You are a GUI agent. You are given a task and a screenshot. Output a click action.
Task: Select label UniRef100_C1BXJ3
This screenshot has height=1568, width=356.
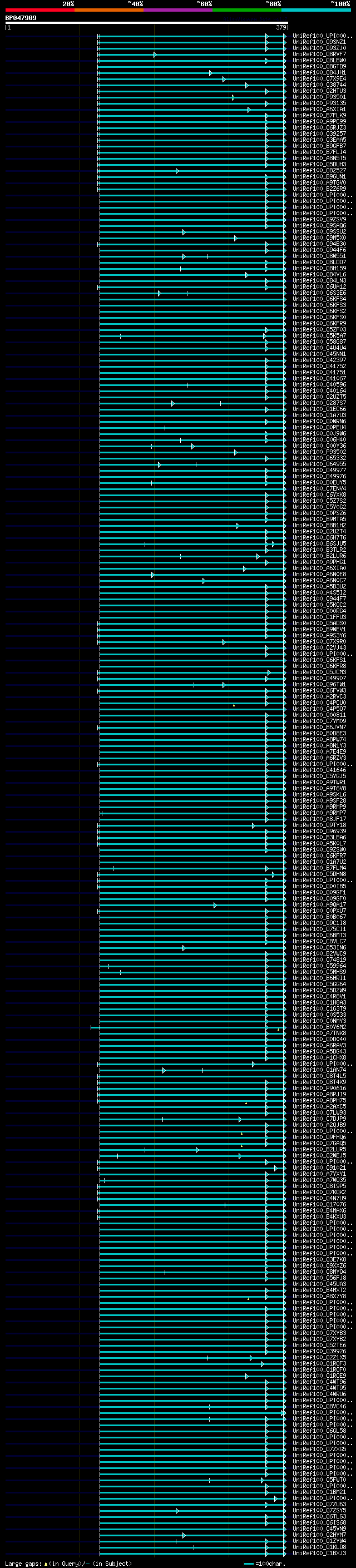(319, 1554)
